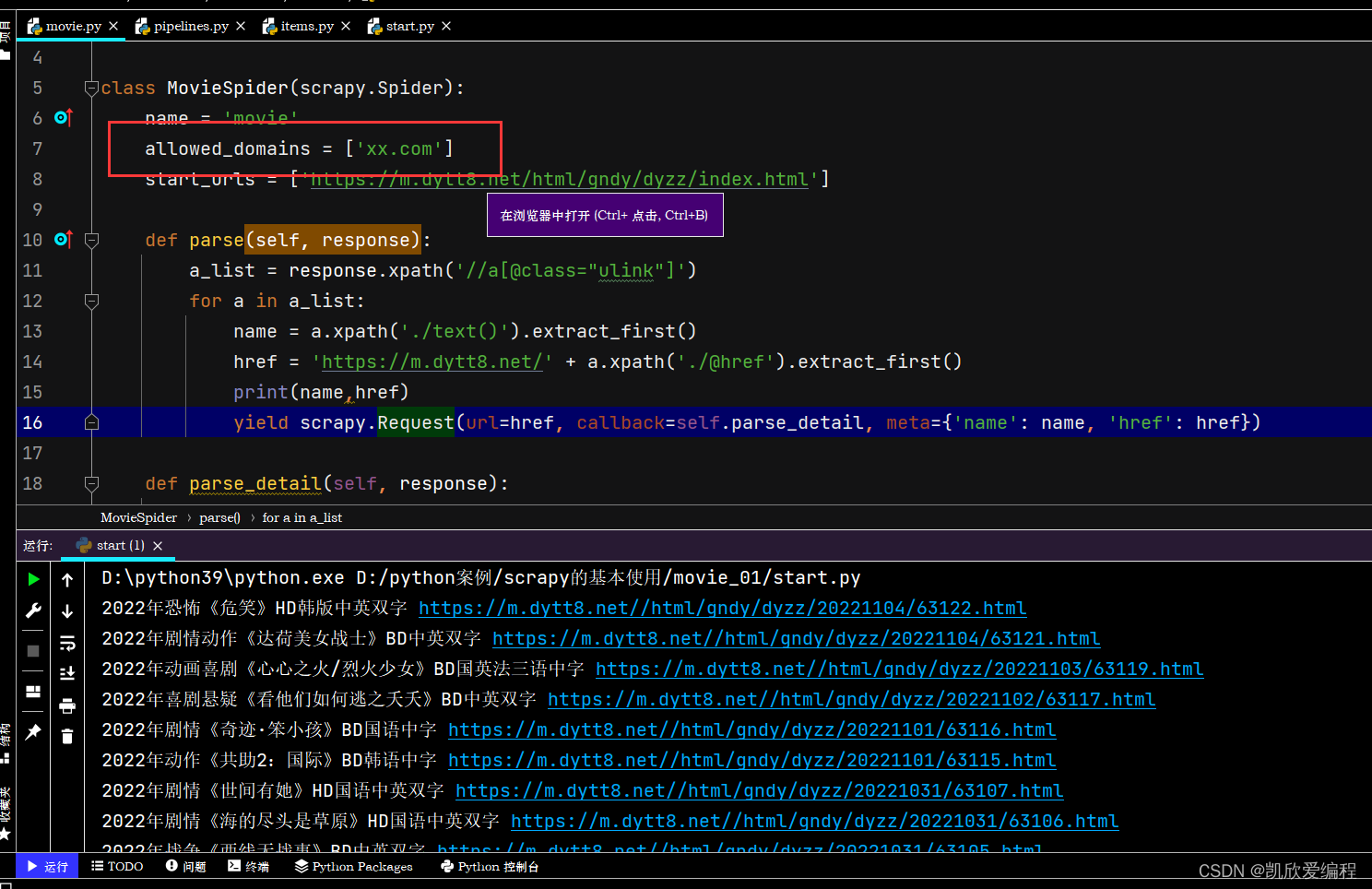The image size is (1372, 889).
Task: Clear console output using the trash icon
Action: tap(67, 735)
